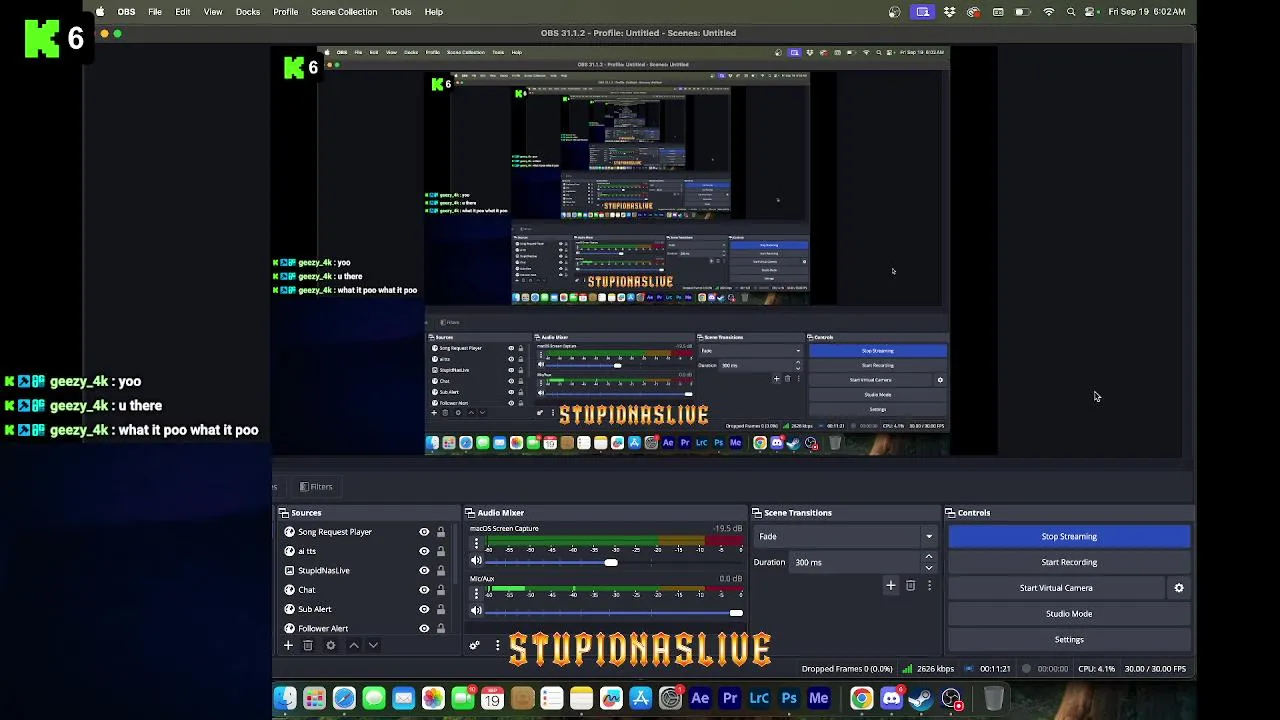Viewport: 1280px width, 720px height.
Task: Open the Edit menu
Action: pos(183,12)
